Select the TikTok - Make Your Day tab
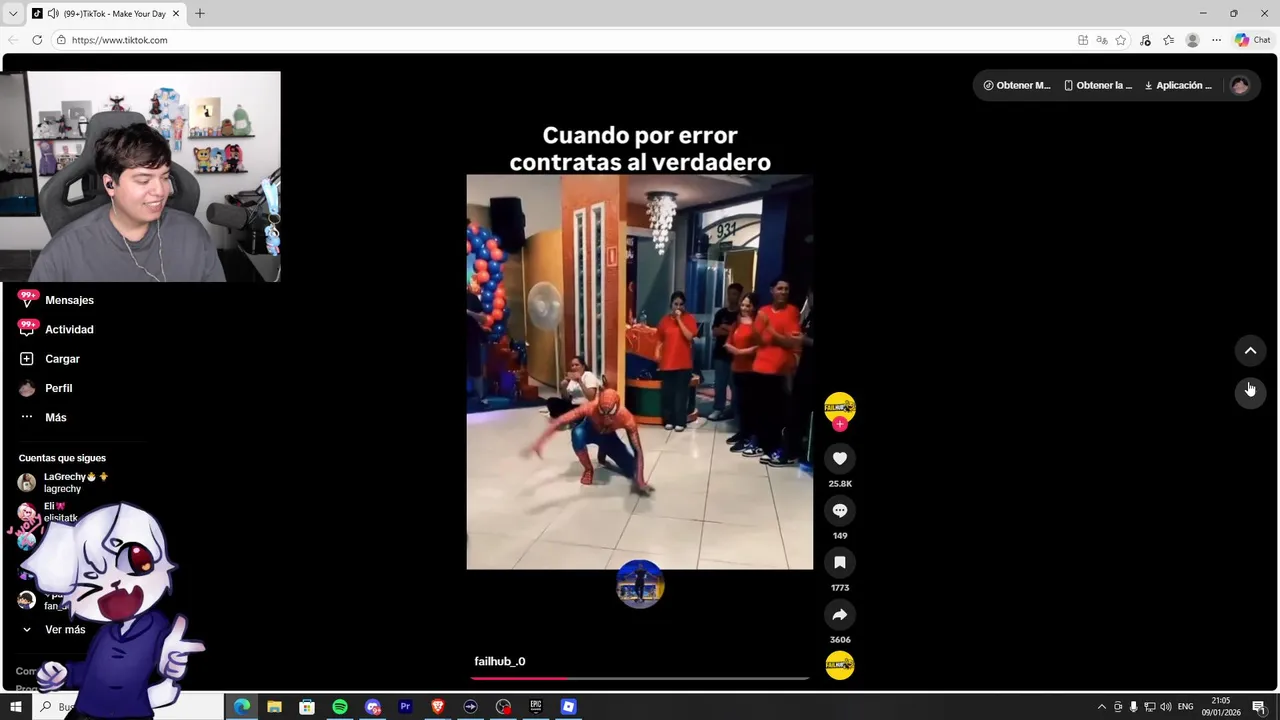 pos(106,14)
